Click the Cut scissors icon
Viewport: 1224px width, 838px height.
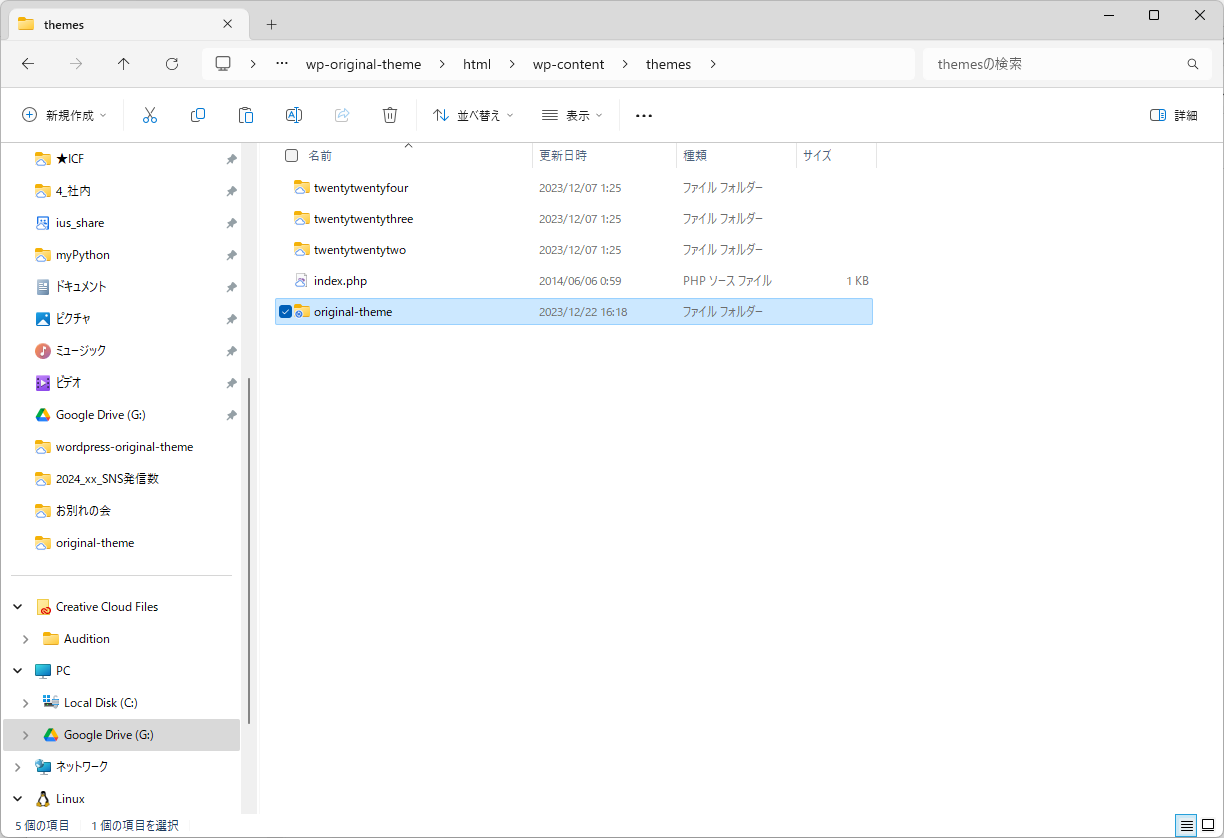point(150,116)
